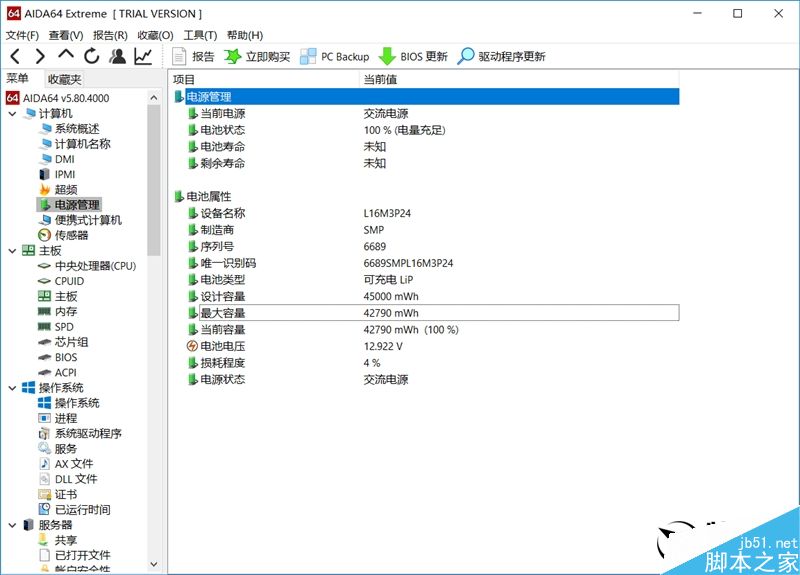The width and height of the screenshot is (800, 575).
Task: Select 系统驱动程序 in the tree
Action: click(80, 434)
